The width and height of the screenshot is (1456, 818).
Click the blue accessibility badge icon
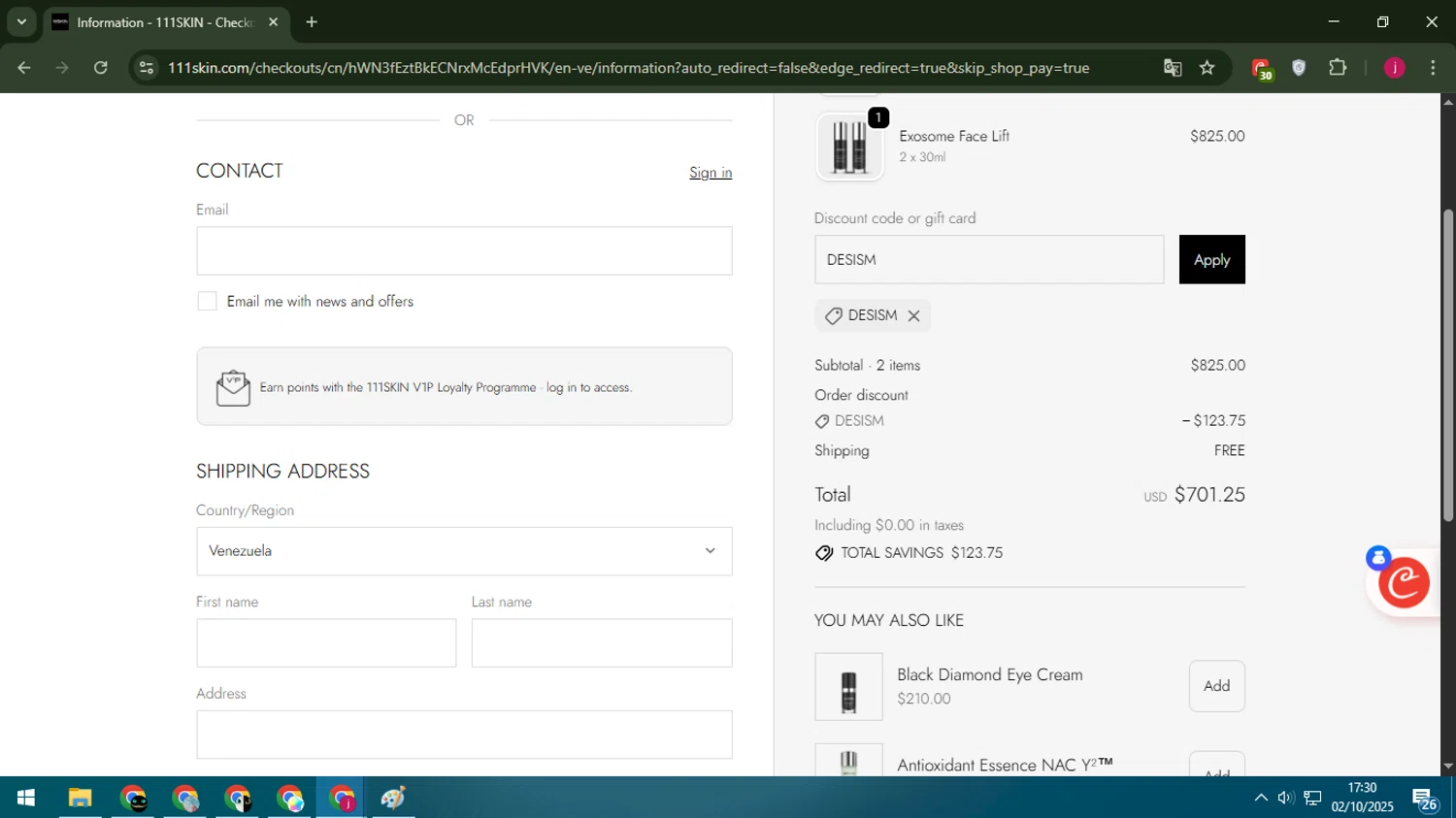1378,558
